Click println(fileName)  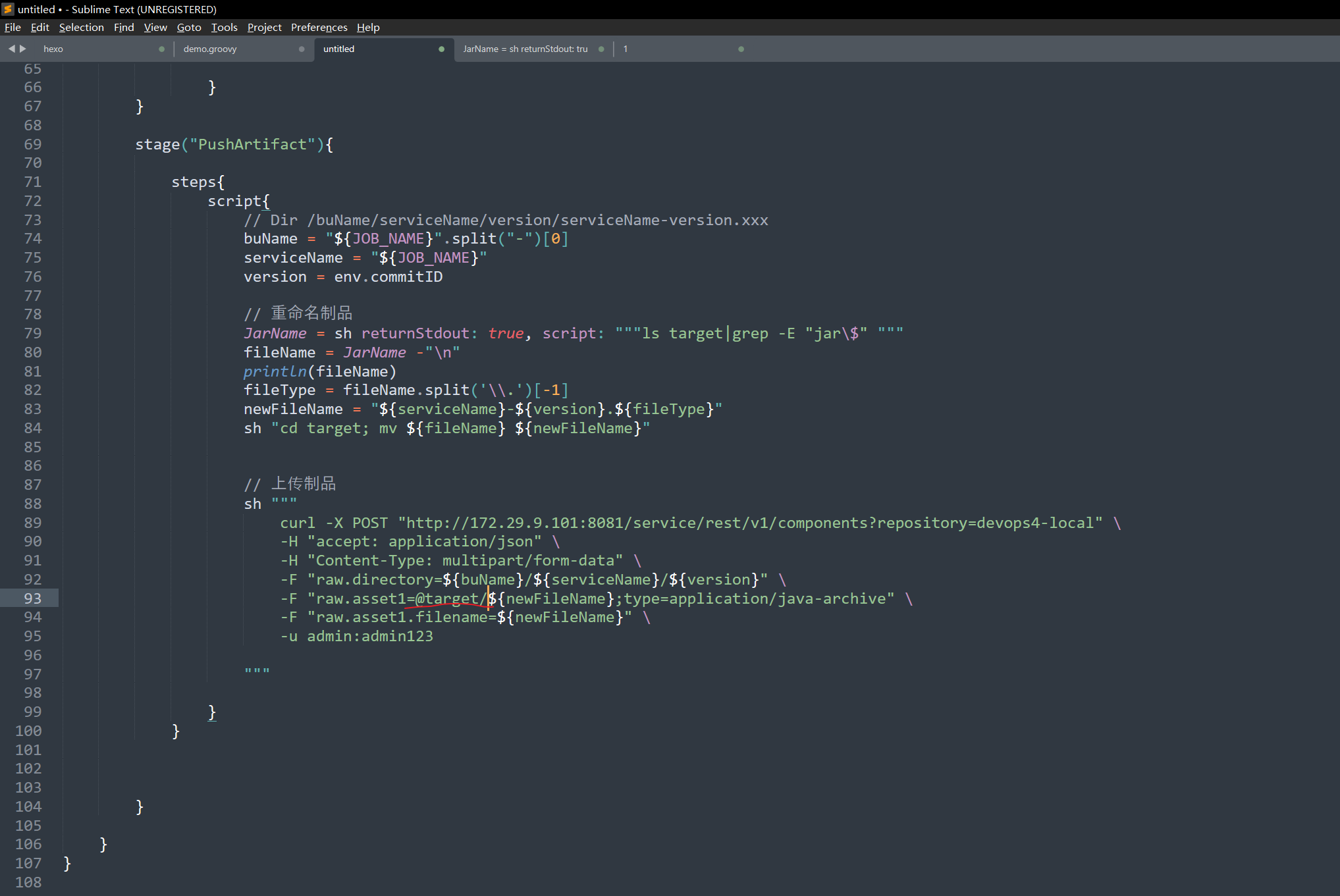coord(320,371)
